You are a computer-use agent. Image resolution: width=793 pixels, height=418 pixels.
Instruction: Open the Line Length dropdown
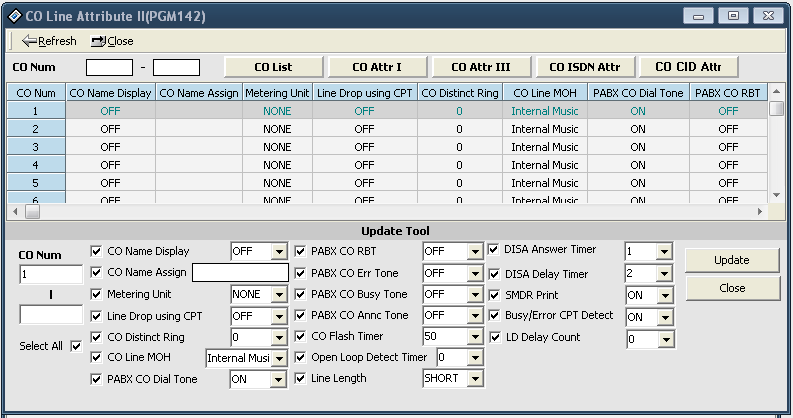click(475, 379)
